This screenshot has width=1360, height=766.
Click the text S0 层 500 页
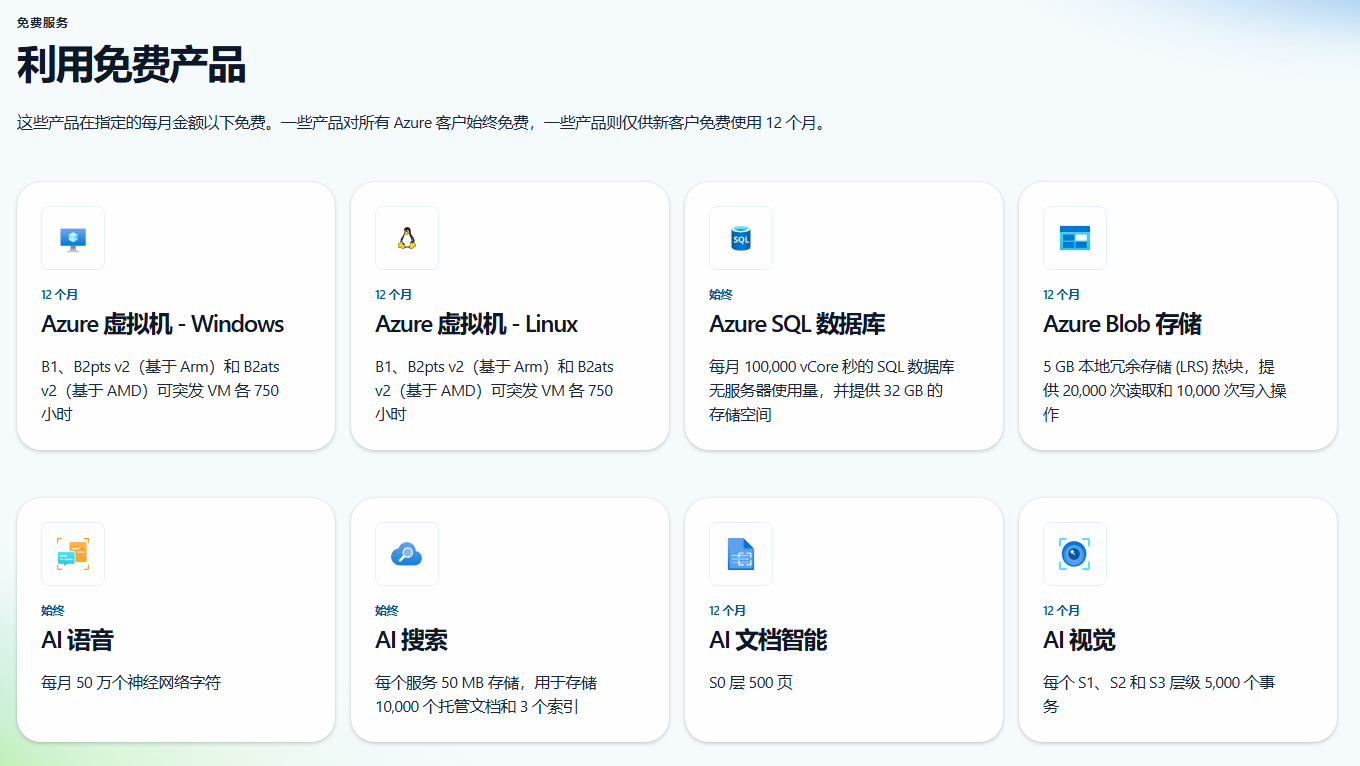[x=751, y=683]
